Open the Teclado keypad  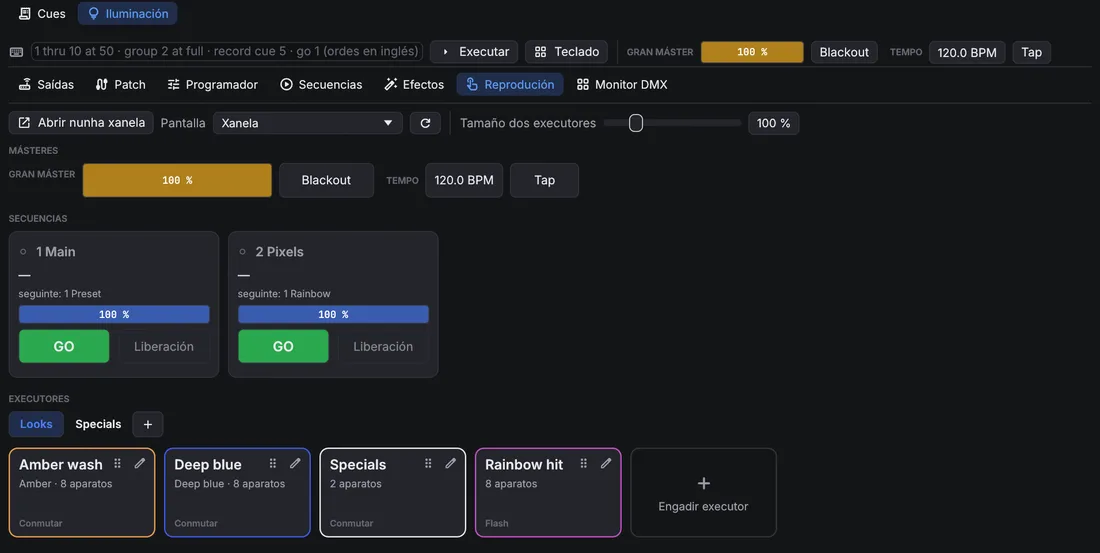tap(567, 52)
